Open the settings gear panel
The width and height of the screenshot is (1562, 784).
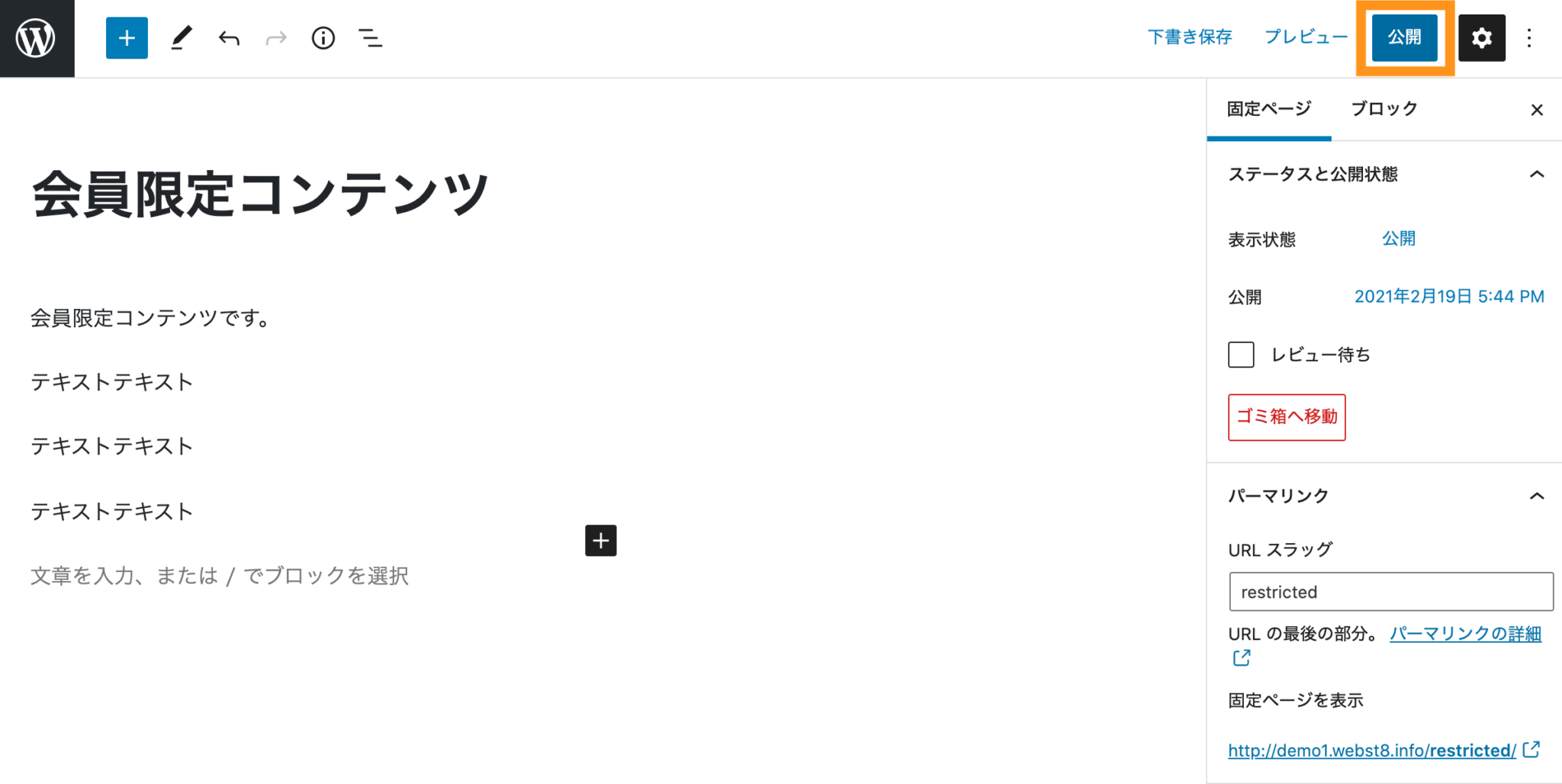(1480, 37)
